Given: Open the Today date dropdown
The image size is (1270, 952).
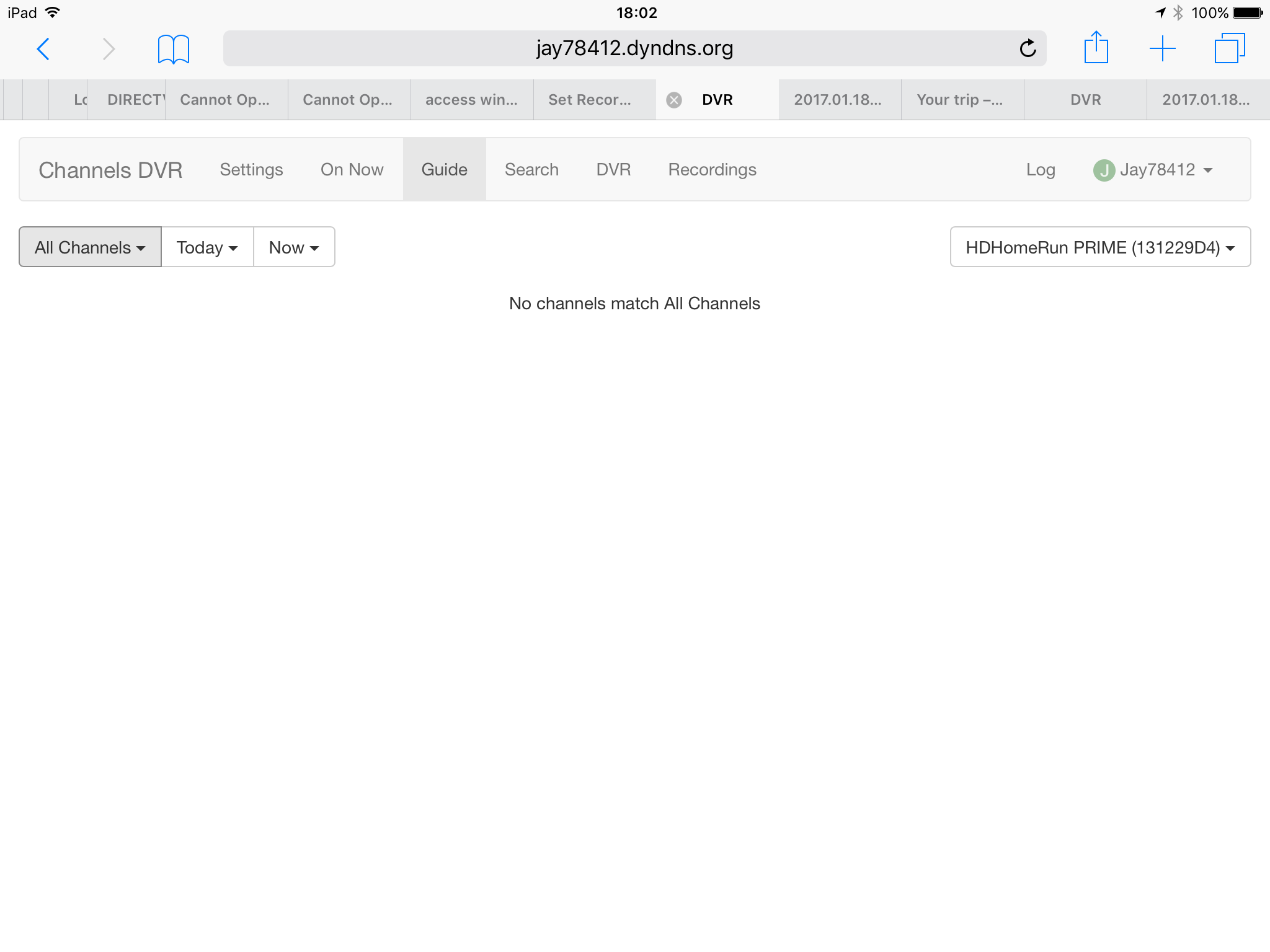Looking at the screenshot, I should (x=207, y=247).
